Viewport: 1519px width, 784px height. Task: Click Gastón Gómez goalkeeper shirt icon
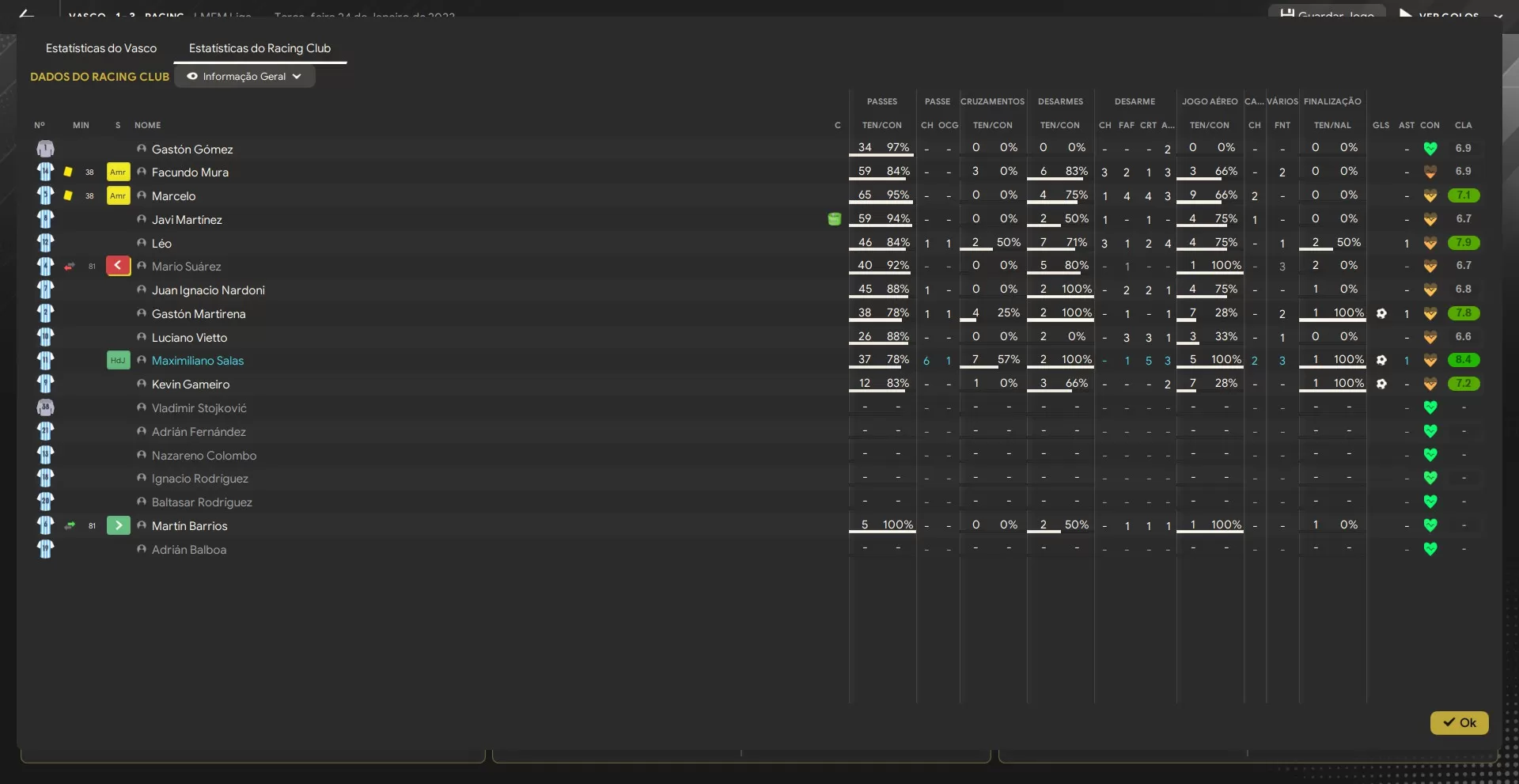[45, 149]
